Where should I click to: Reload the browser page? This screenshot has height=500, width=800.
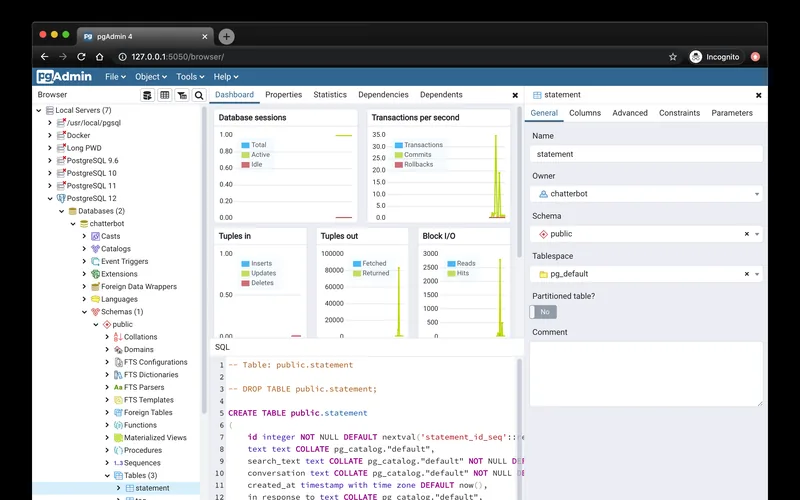[81, 57]
